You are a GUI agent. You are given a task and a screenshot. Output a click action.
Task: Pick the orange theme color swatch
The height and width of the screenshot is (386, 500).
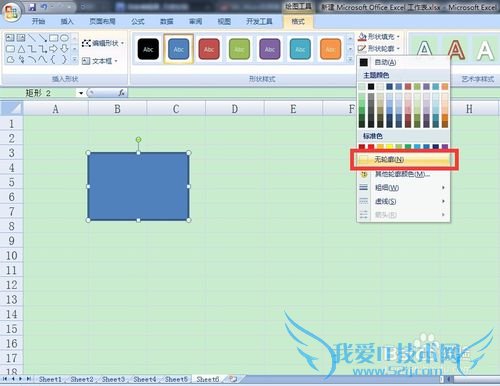coord(445,87)
